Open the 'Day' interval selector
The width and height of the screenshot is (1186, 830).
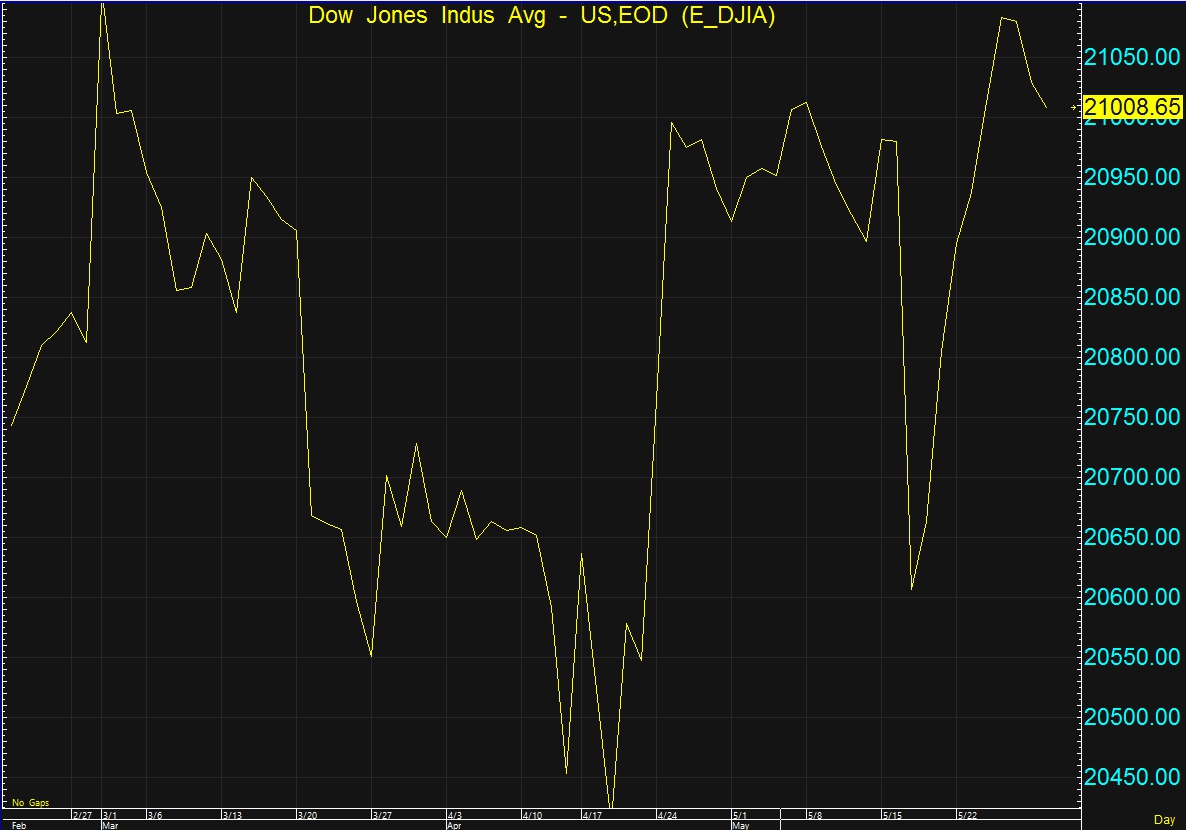point(1164,820)
